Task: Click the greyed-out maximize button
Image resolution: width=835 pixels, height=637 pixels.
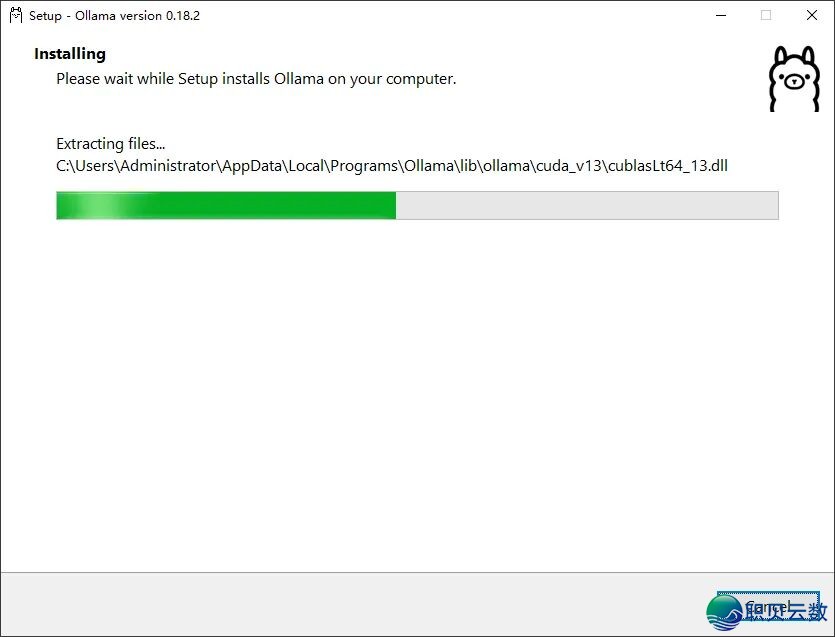Action: click(x=766, y=15)
